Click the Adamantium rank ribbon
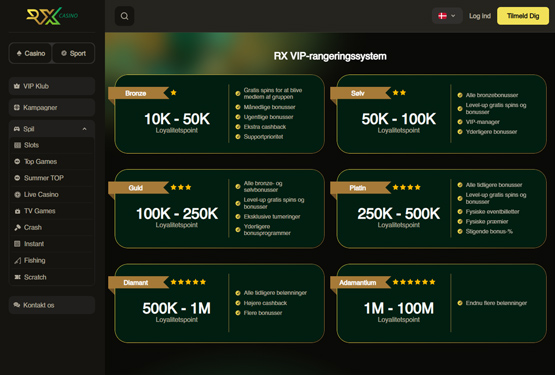 360,282
